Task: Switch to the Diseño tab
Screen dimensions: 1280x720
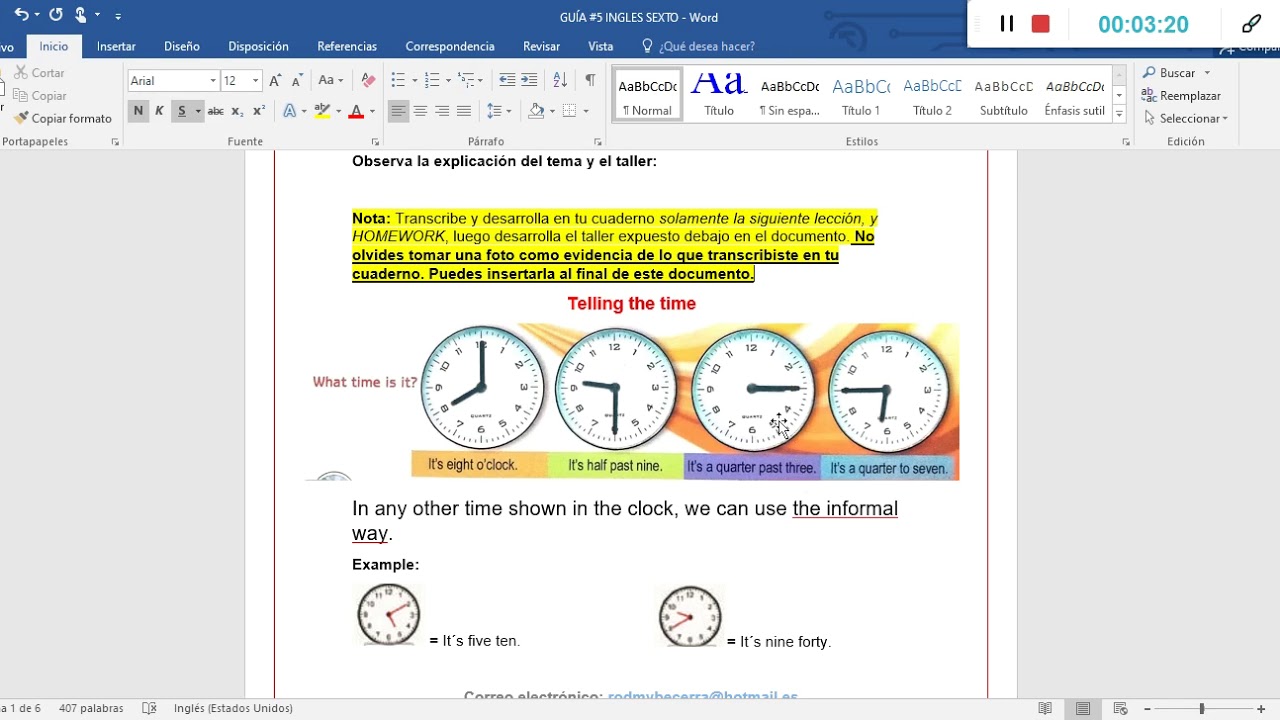Action: pyautogui.click(x=182, y=46)
